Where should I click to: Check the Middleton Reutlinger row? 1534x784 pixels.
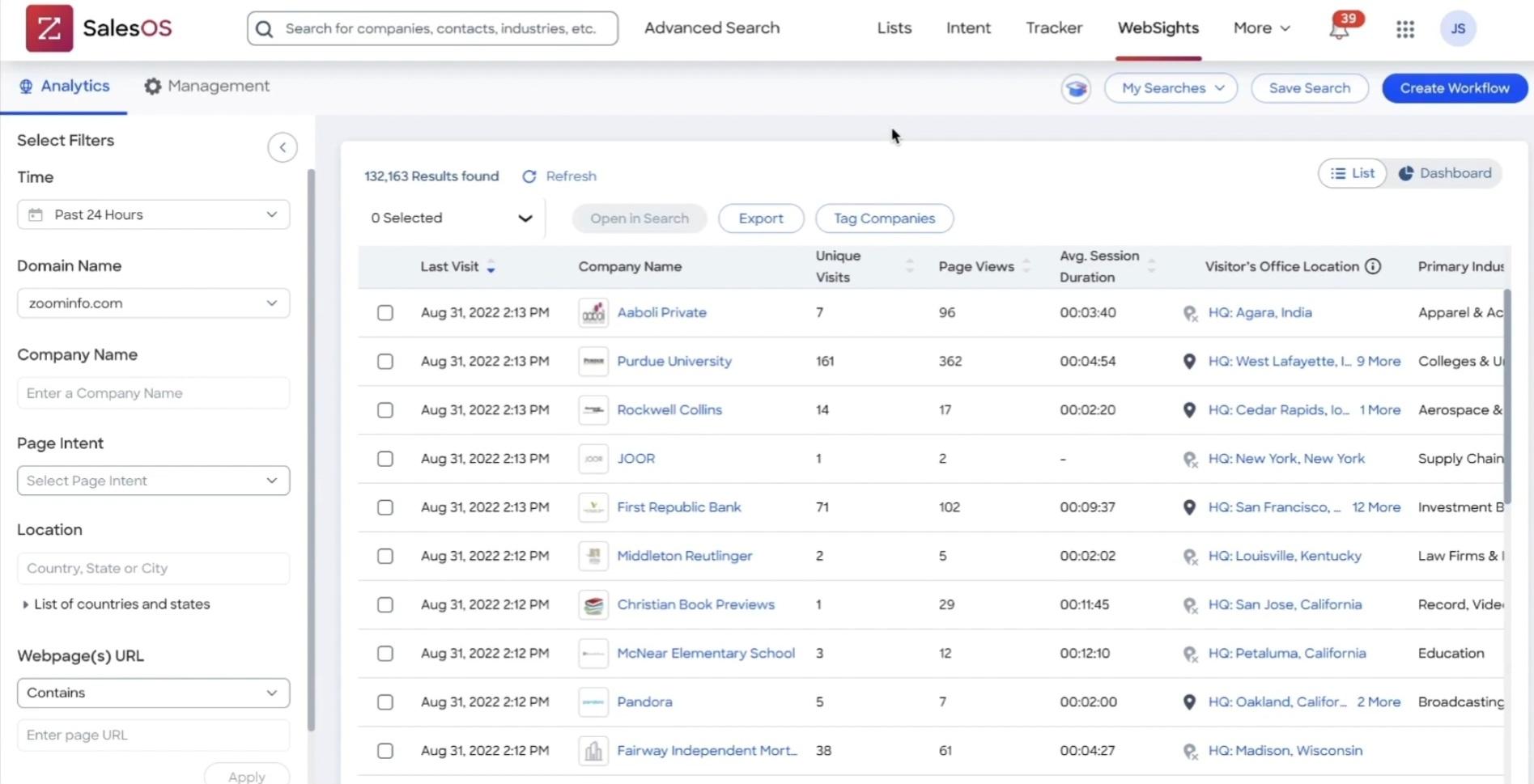click(x=385, y=556)
